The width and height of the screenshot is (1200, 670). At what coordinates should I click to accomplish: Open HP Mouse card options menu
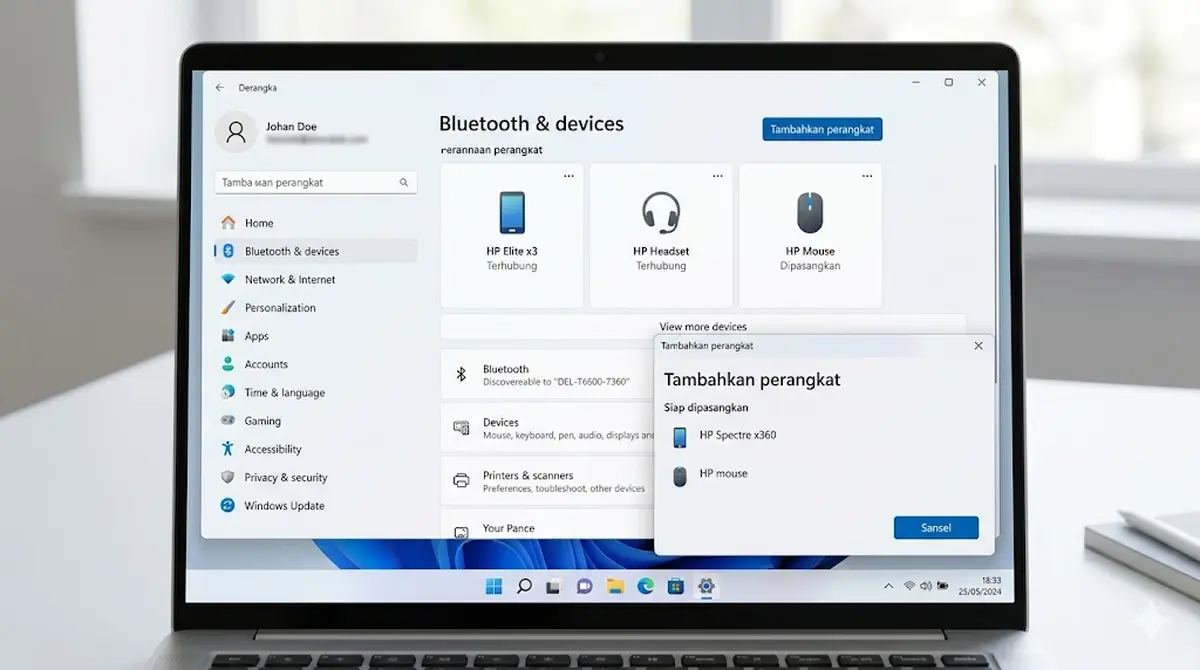[x=866, y=175]
